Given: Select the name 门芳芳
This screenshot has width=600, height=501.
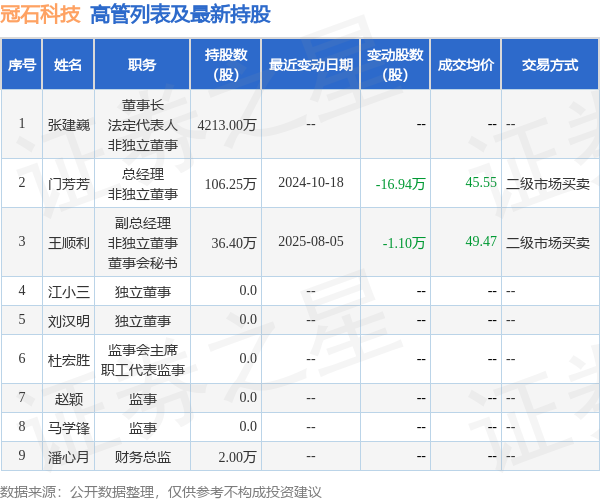Looking at the screenshot, I should pyautogui.click(x=69, y=184).
